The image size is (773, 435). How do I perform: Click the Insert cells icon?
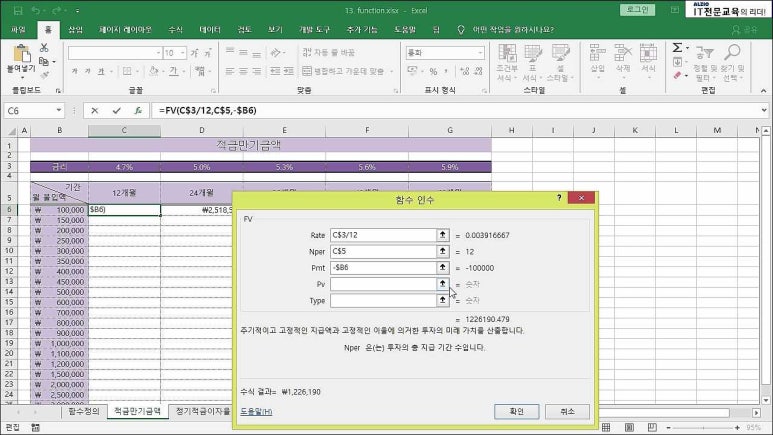(x=597, y=53)
